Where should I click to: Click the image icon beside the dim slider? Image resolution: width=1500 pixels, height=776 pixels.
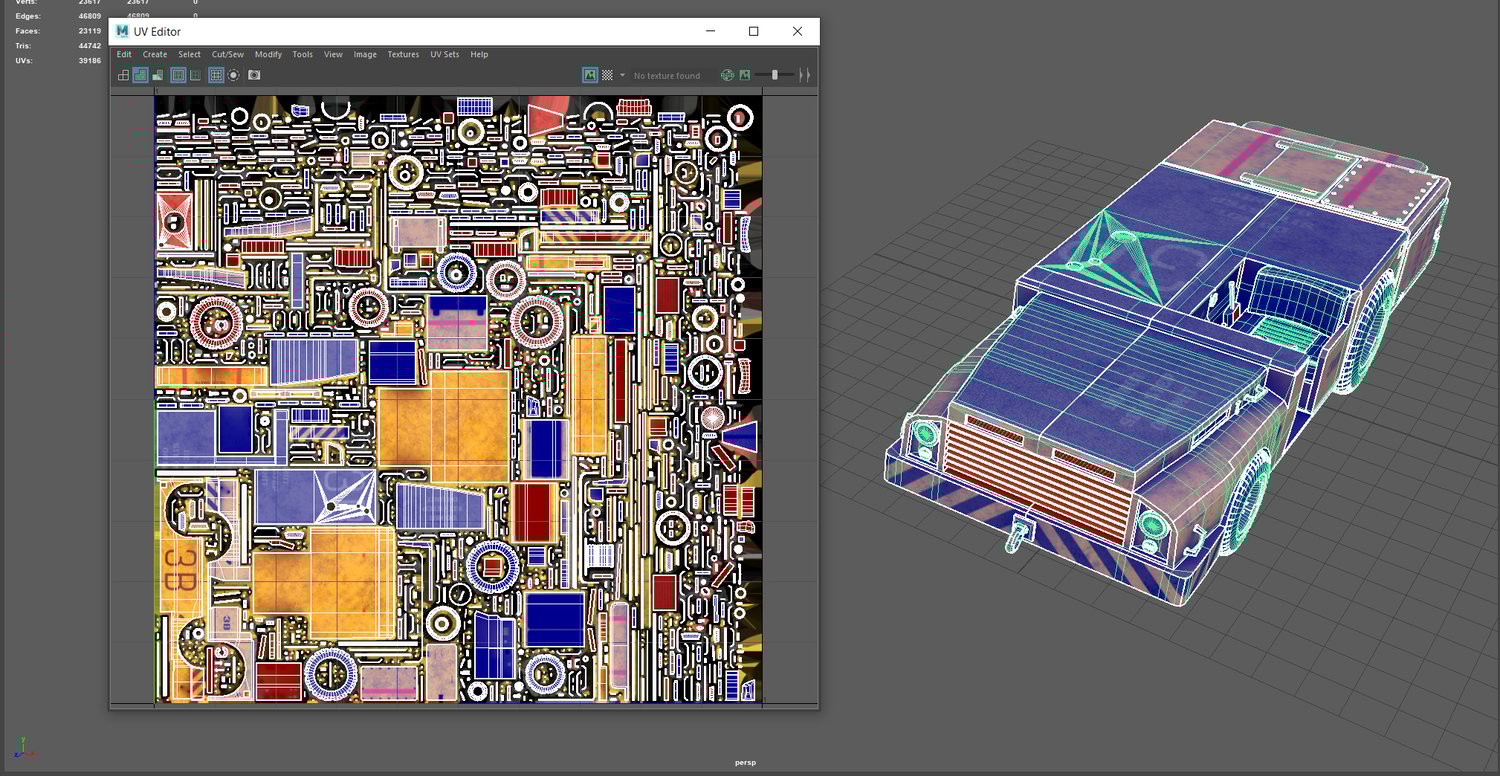click(745, 75)
